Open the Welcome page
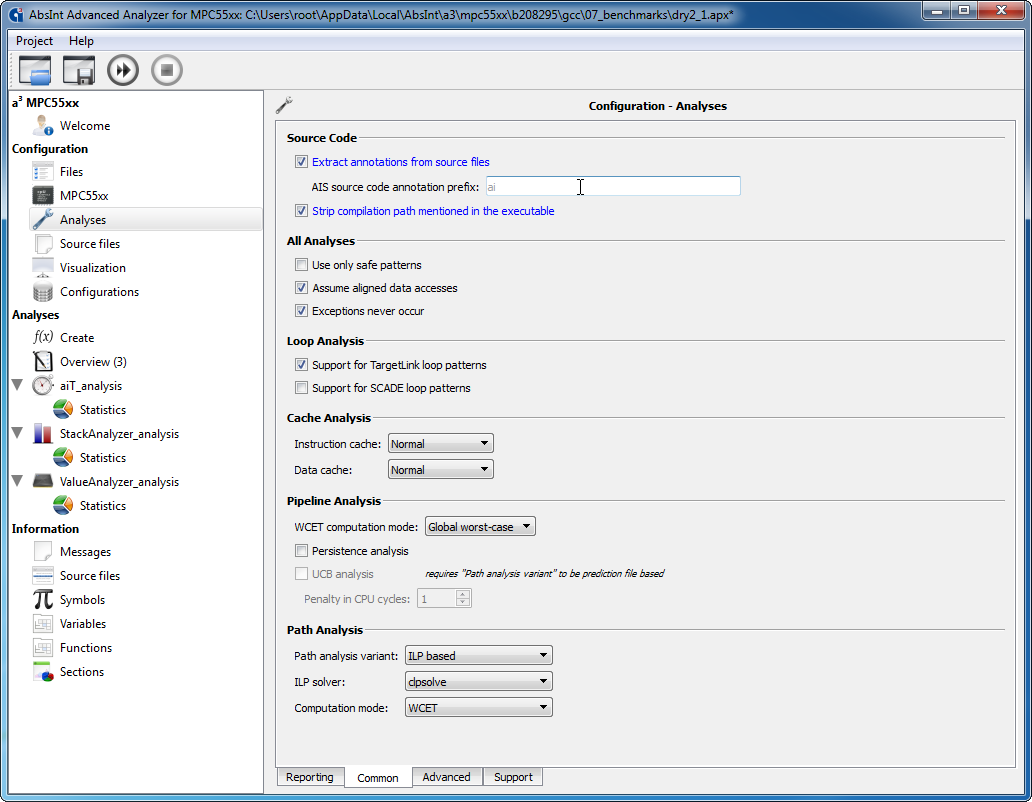The width and height of the screenshot is (1032, 802). [x=85, y=126]
